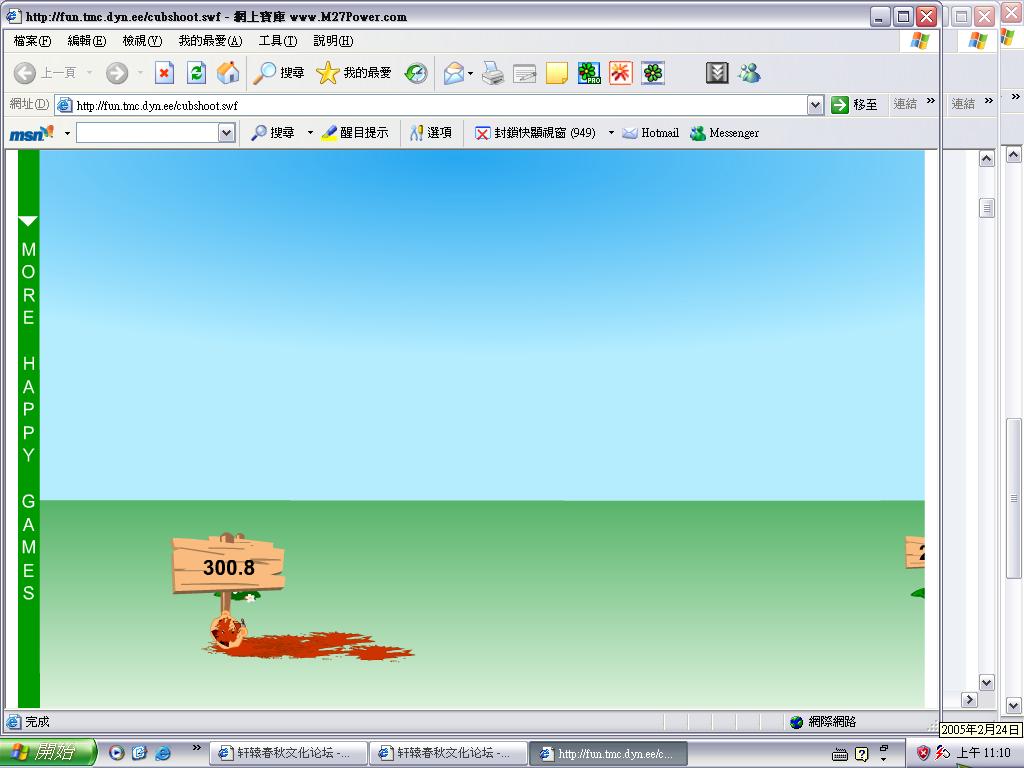1024x768 pixels.
Task: Go to Home page icon
Action: click(x=228, y=72)
